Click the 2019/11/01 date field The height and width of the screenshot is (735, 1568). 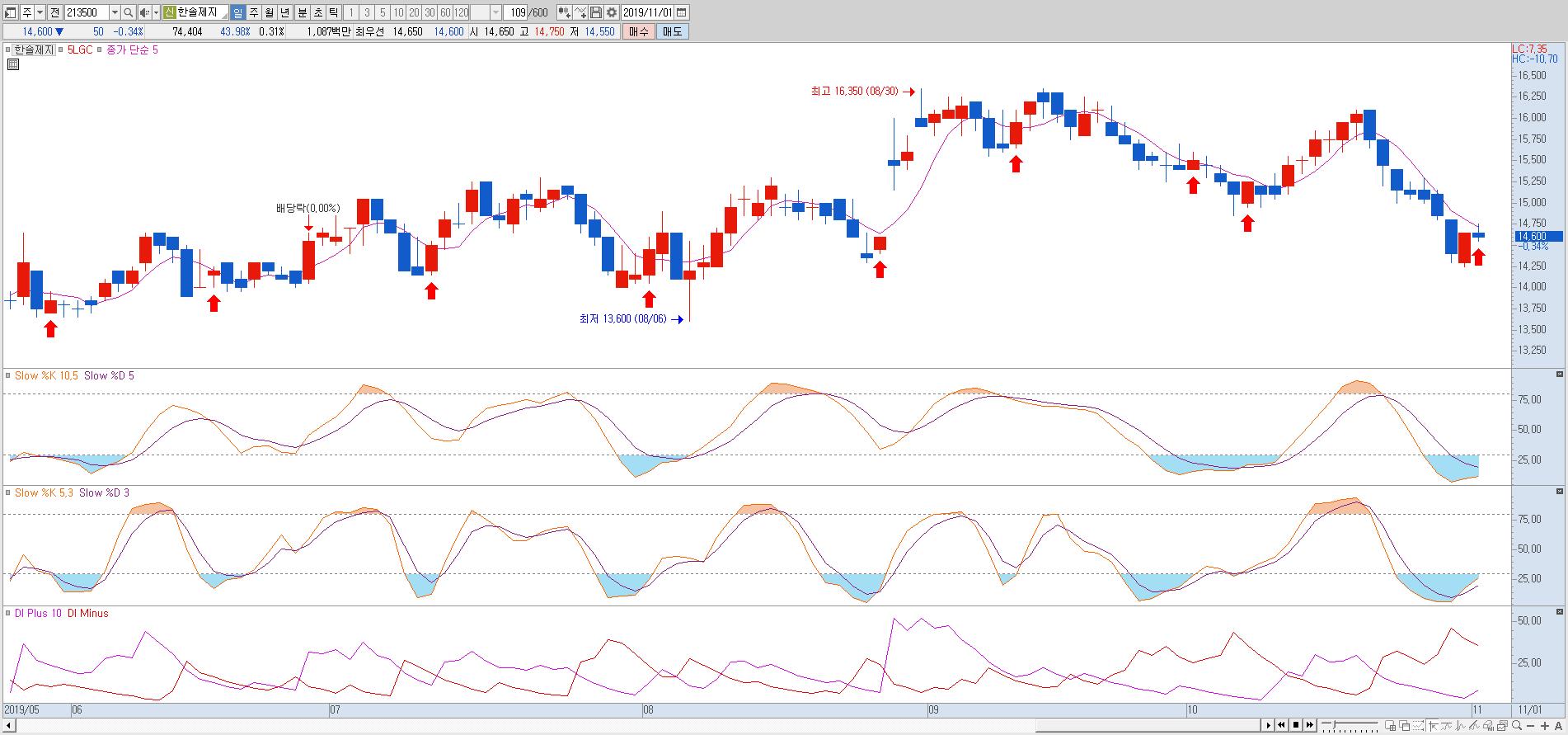647,12
